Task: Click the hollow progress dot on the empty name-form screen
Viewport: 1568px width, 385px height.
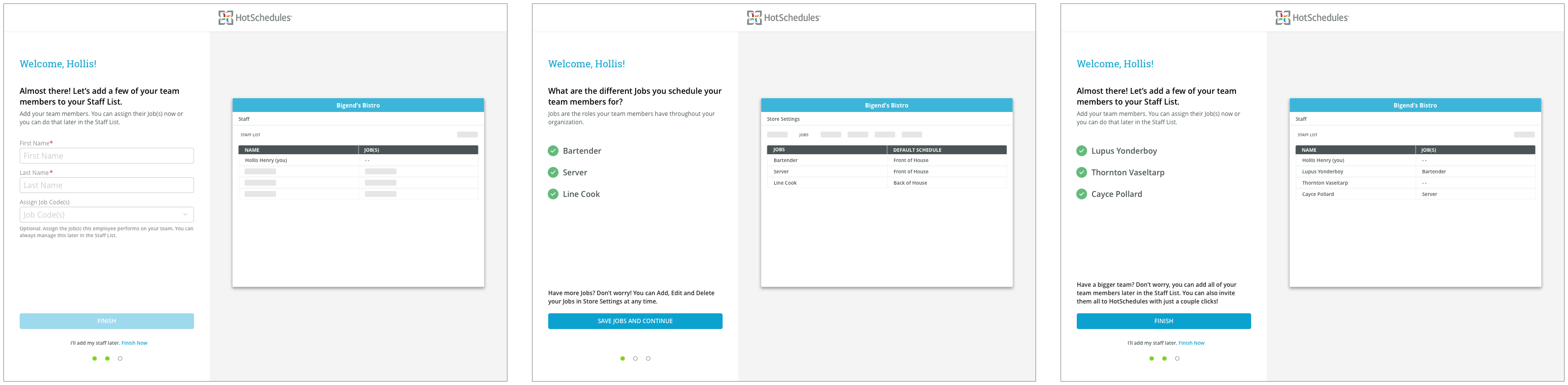Action: [x=120, y=359]
